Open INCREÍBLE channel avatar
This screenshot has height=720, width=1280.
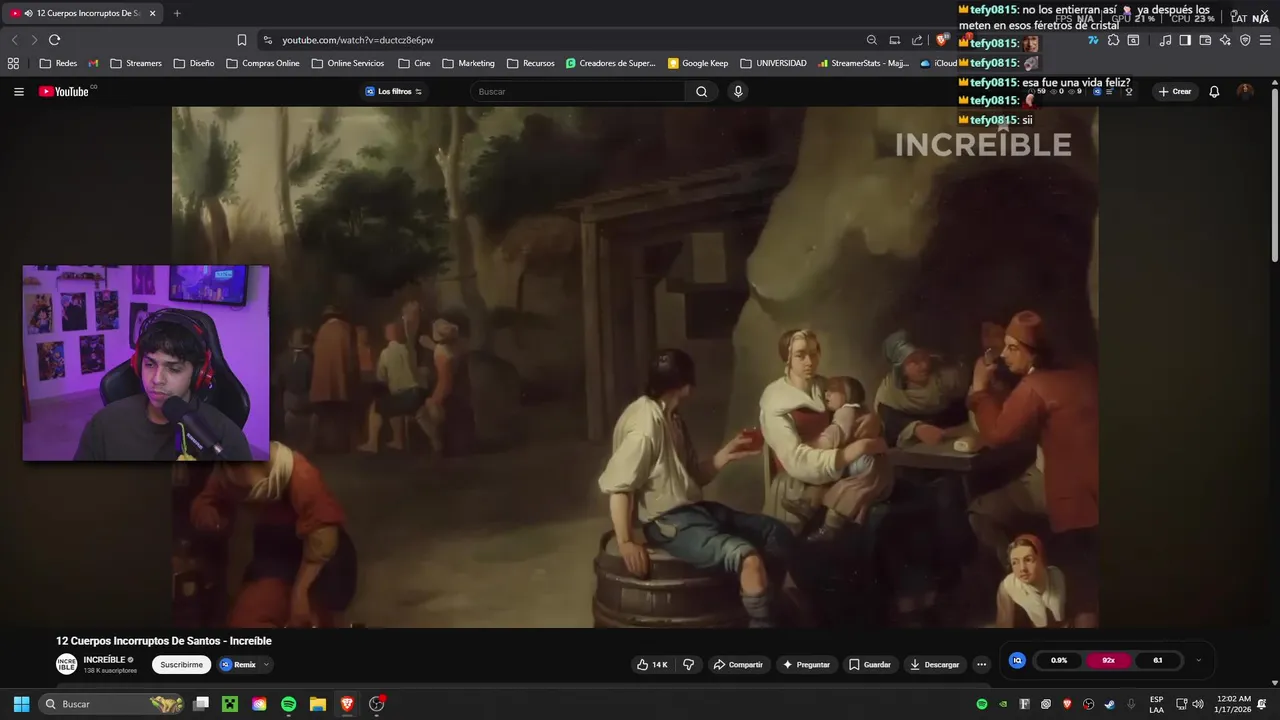(x=66, y=664)
